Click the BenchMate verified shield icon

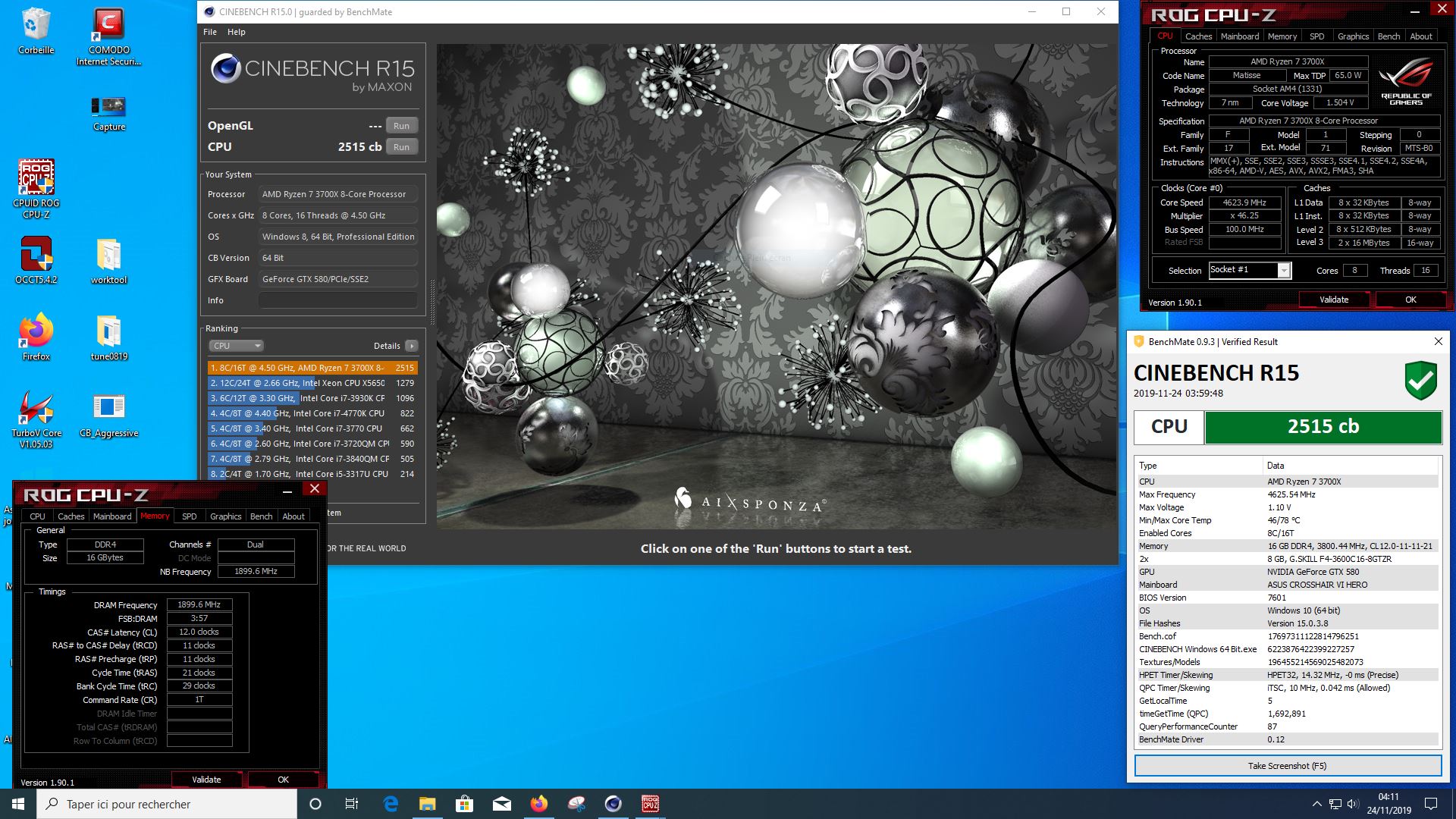pyautogui.click(x=1420, y=379)
